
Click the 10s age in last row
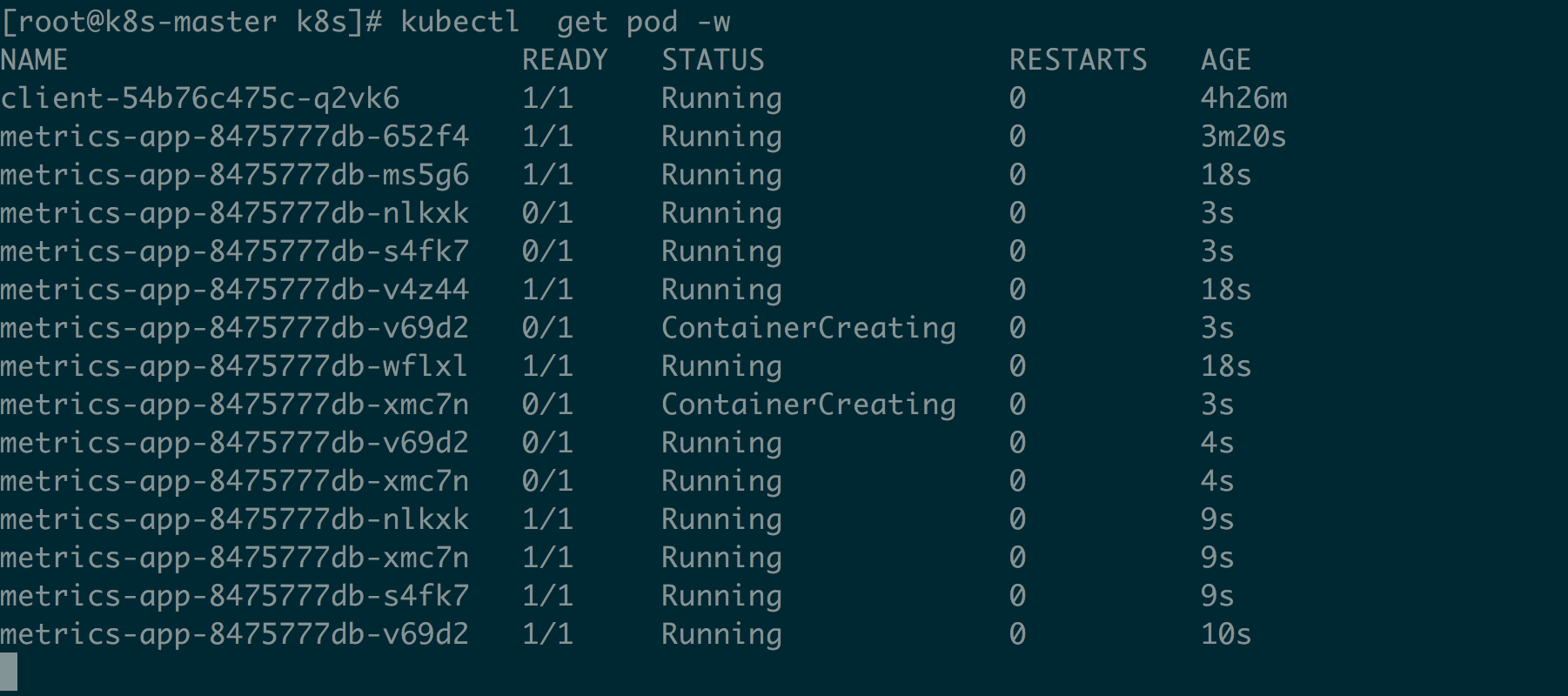tap(1225, 634)
